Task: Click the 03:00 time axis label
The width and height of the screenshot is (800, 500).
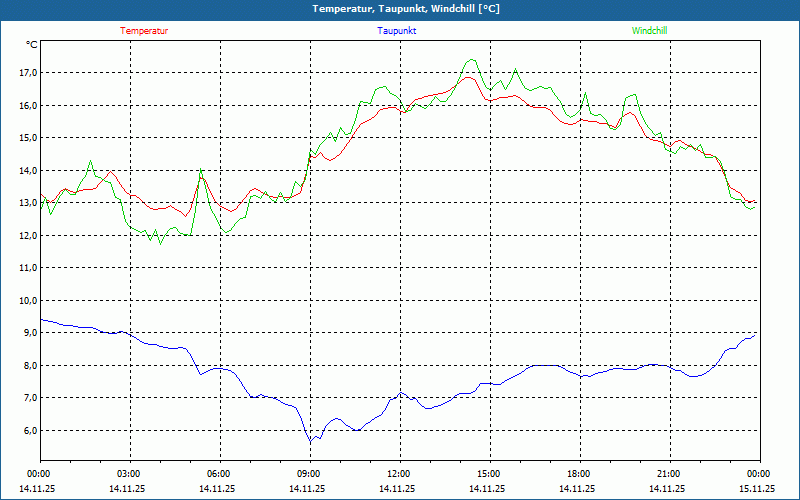Action: pos(129,474)
